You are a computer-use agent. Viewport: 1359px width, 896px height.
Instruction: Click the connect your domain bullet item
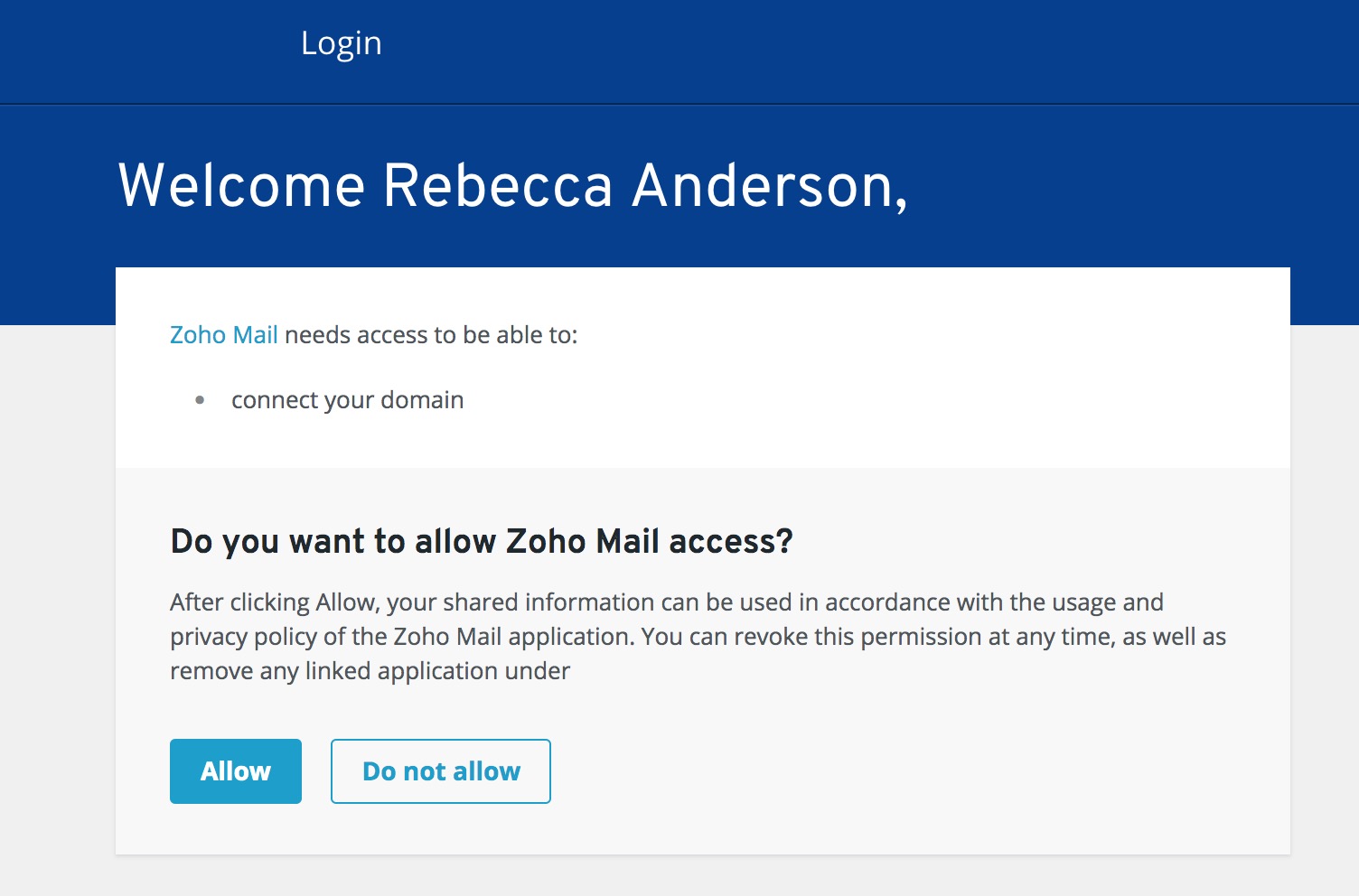(x=348, y=399)
